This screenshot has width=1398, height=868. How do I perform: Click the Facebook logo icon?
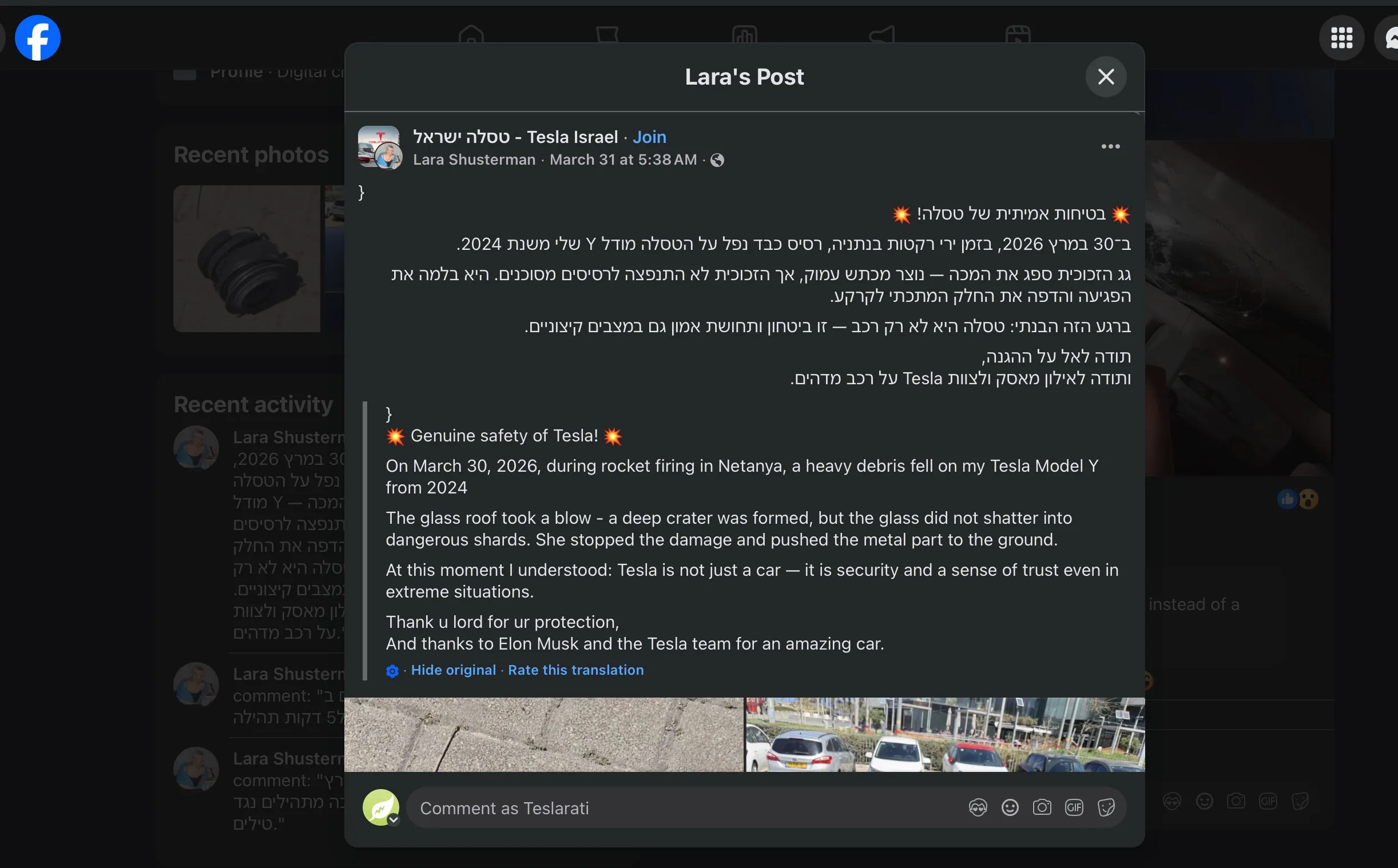point(37,38)
